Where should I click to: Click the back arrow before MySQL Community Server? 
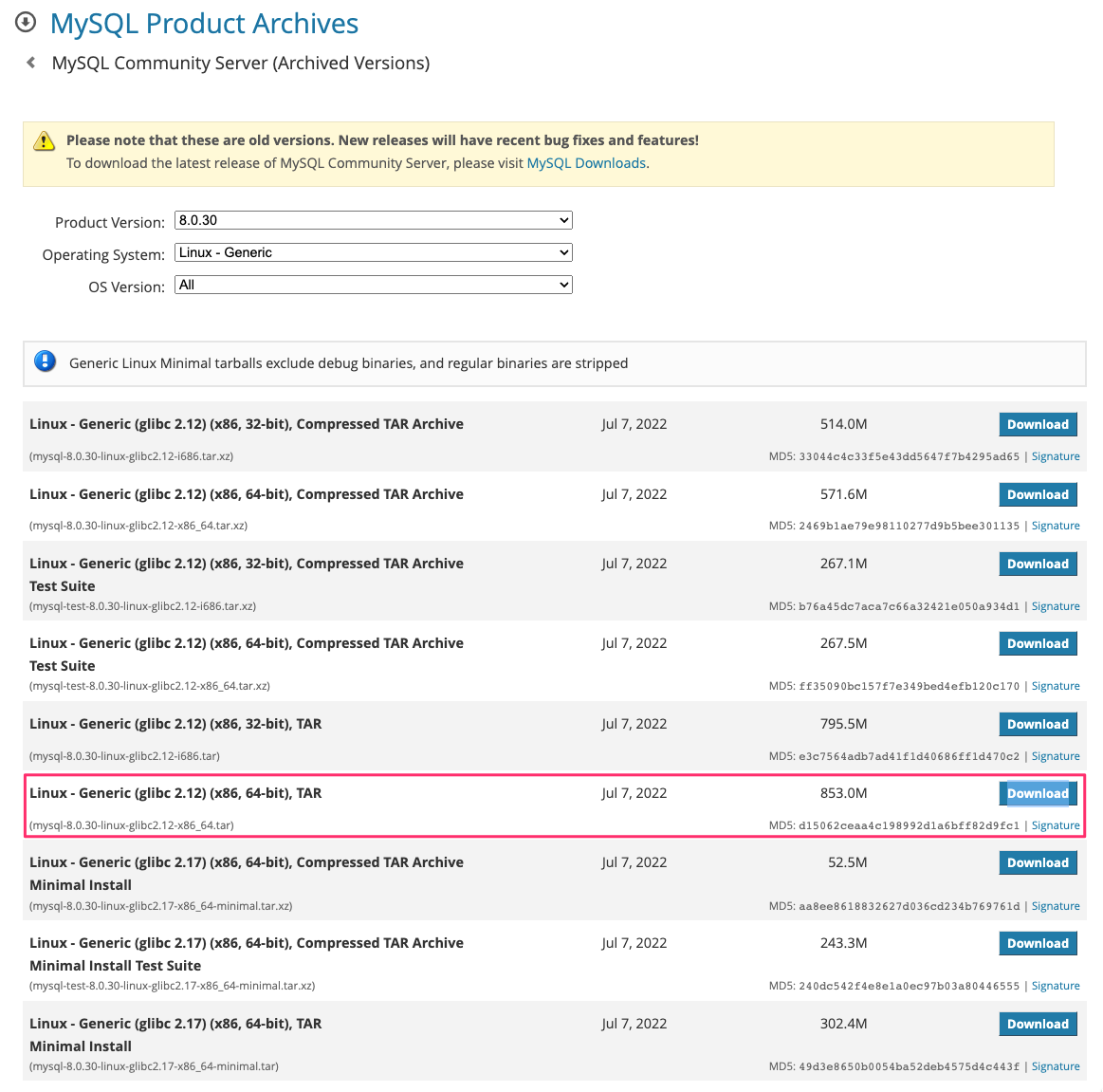point(31,63)
